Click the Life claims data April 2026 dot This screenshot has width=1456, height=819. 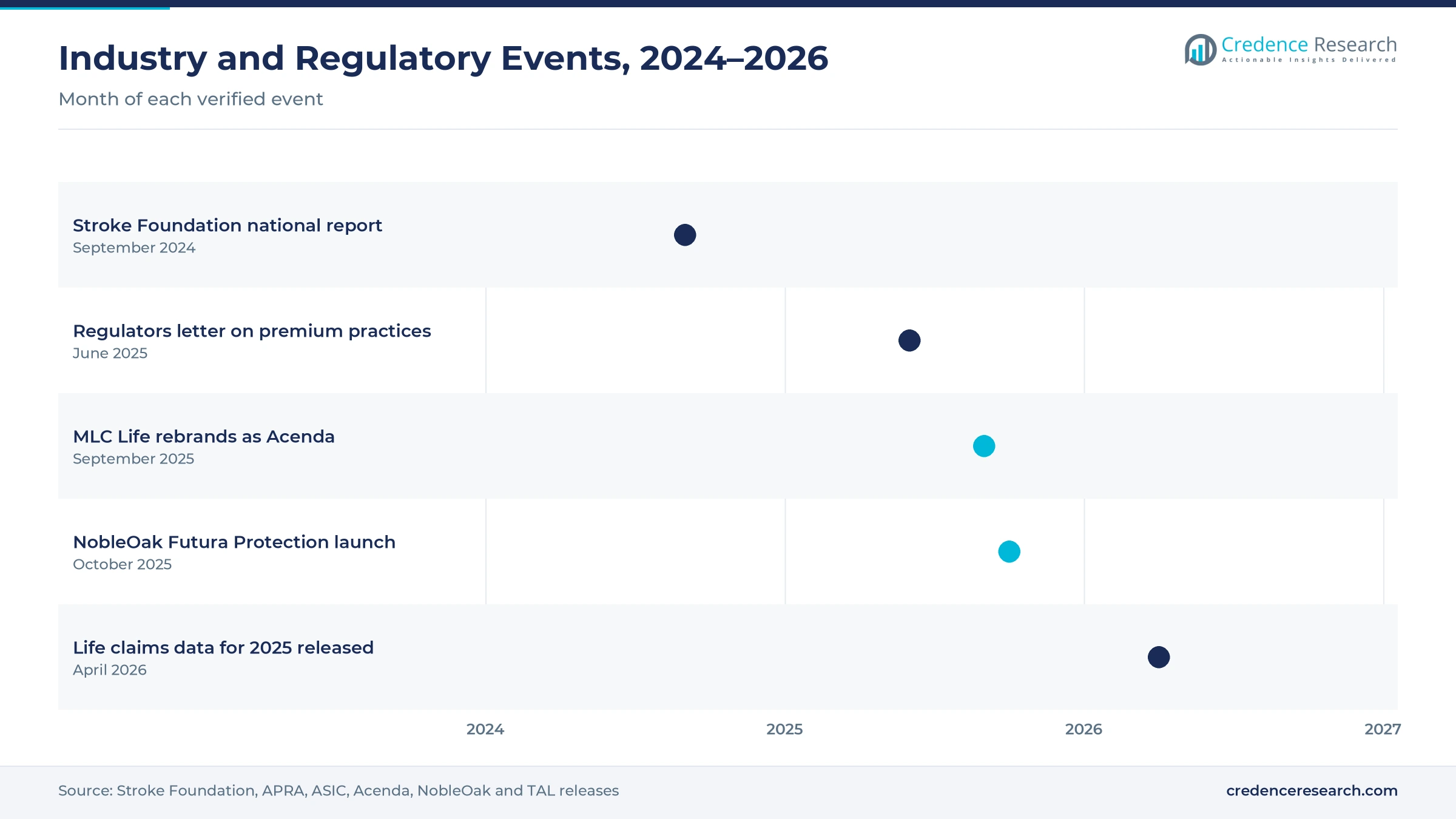pos(1159,657)
